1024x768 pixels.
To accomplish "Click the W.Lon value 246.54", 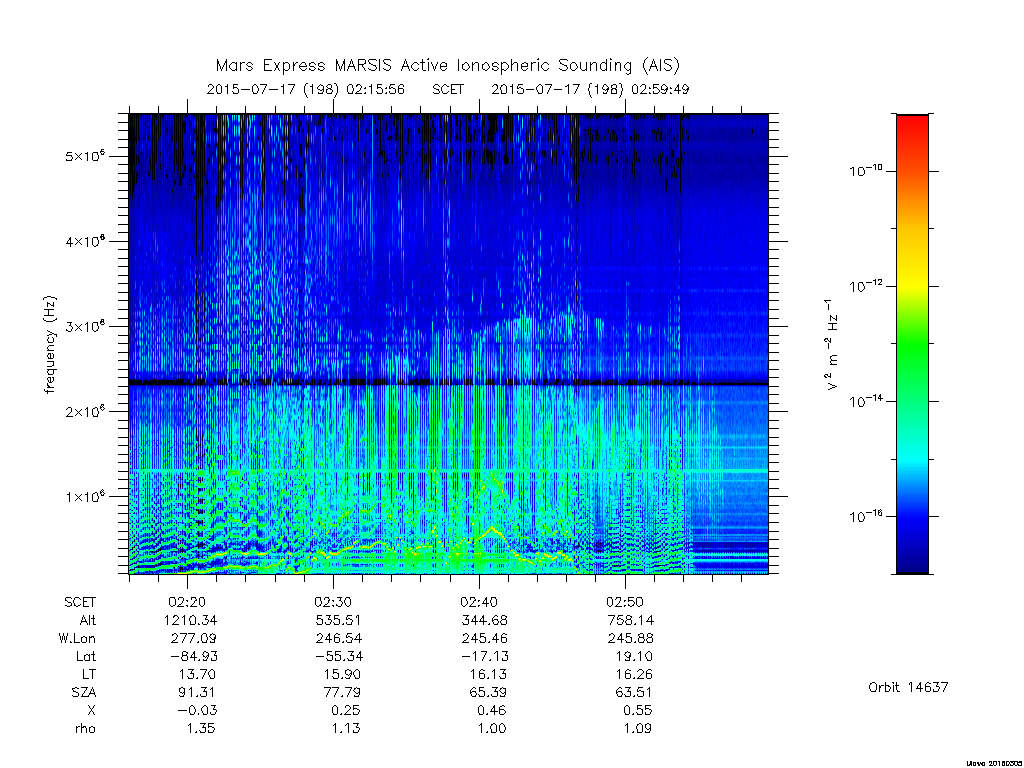I will tap(338, 638).
